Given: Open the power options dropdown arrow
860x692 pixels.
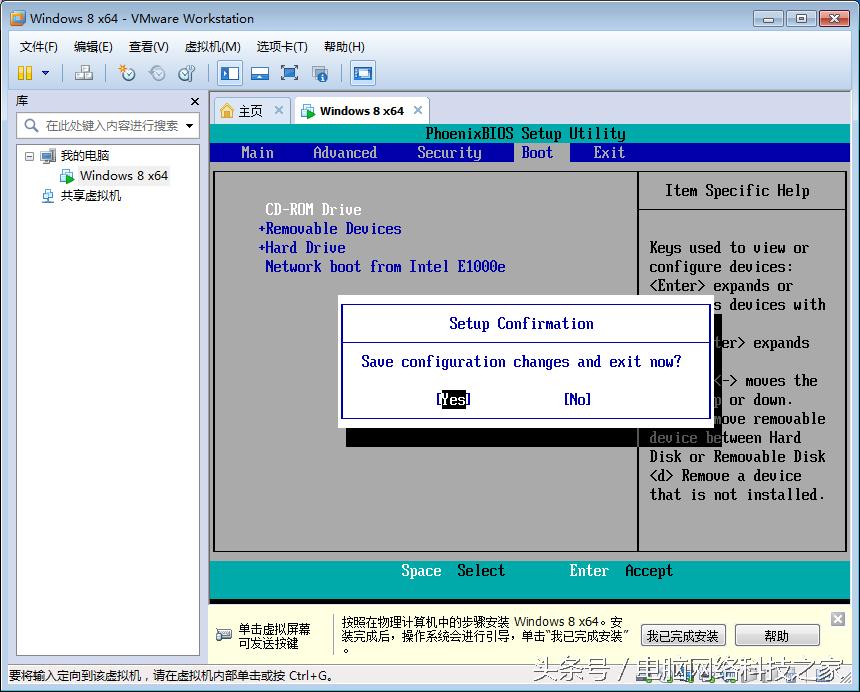Looking at the screenshot, I should tap(45, 73).
